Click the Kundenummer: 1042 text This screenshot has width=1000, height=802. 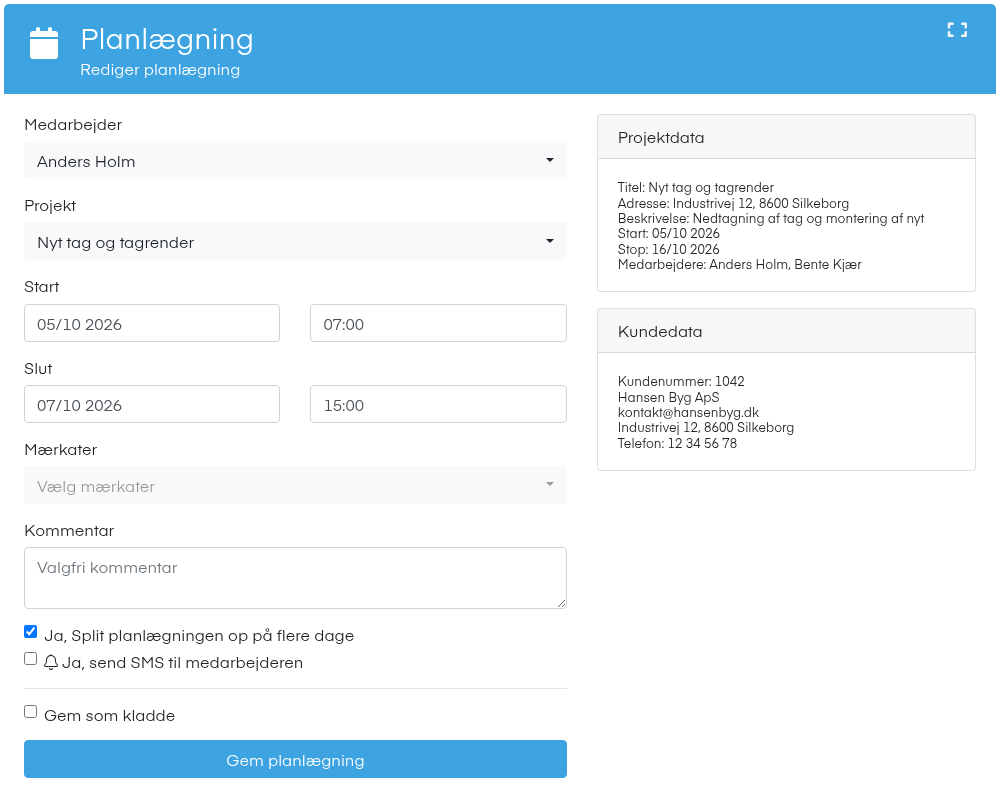coord(681,381)
